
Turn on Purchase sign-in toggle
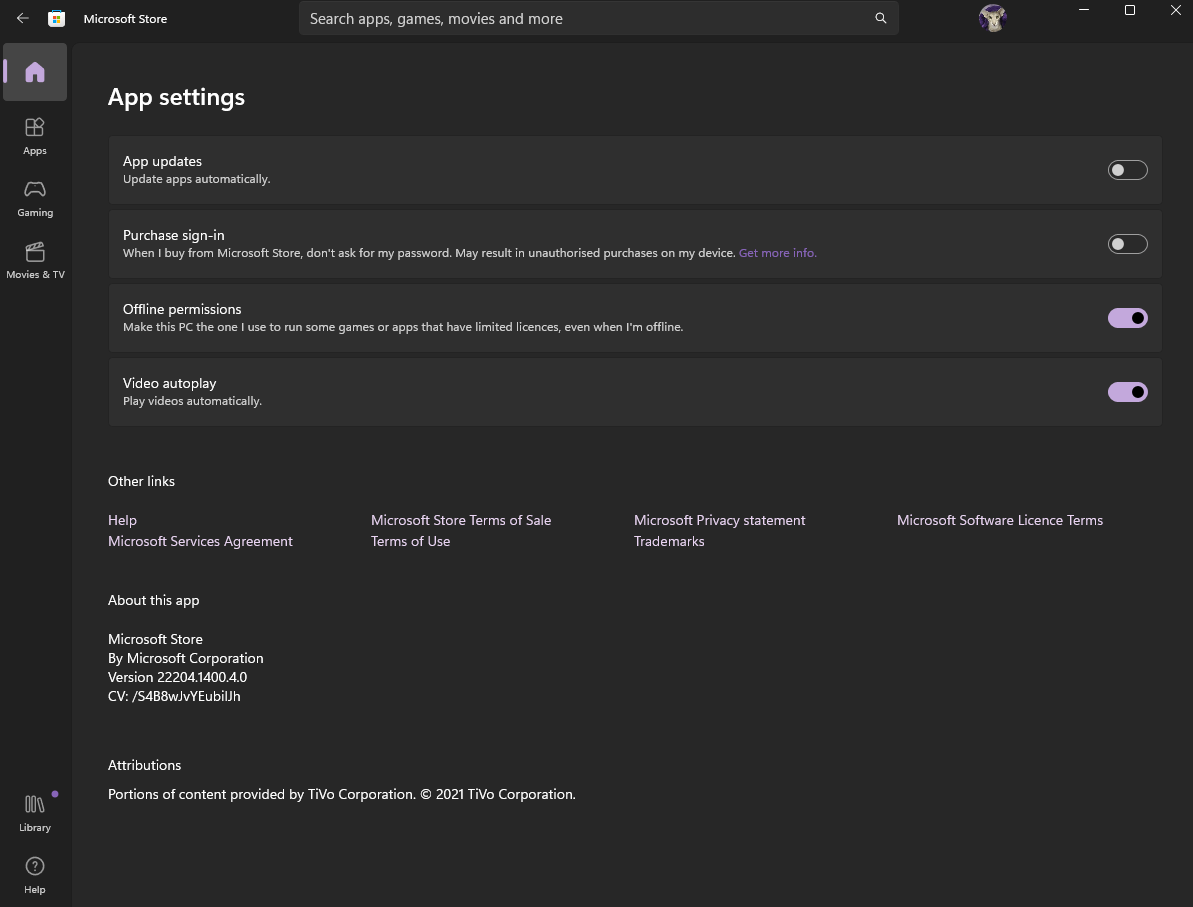pyautogui.click(x=1128, y=243)
